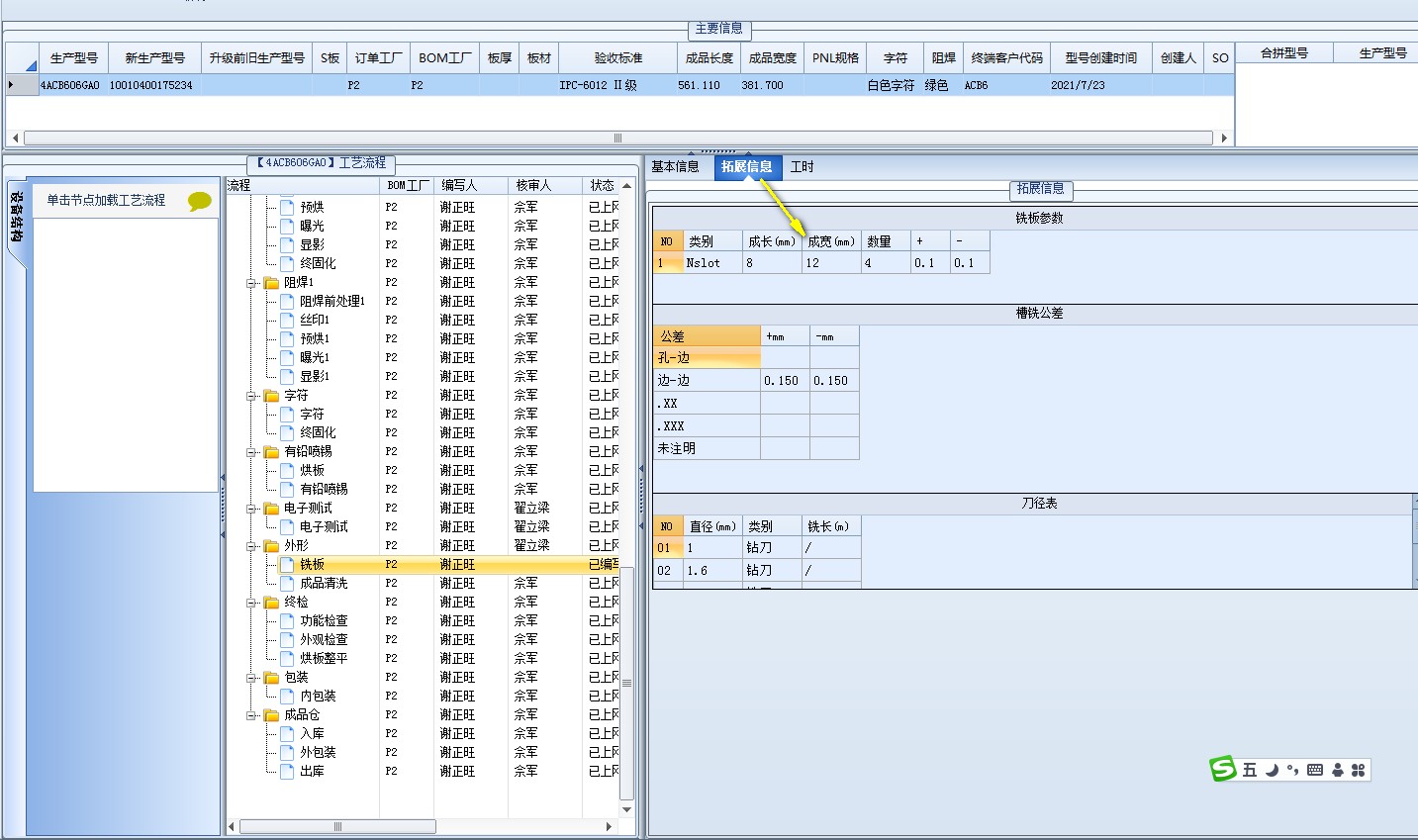Collapse the 有铅喷锡 folder node

tap(251, 452)
